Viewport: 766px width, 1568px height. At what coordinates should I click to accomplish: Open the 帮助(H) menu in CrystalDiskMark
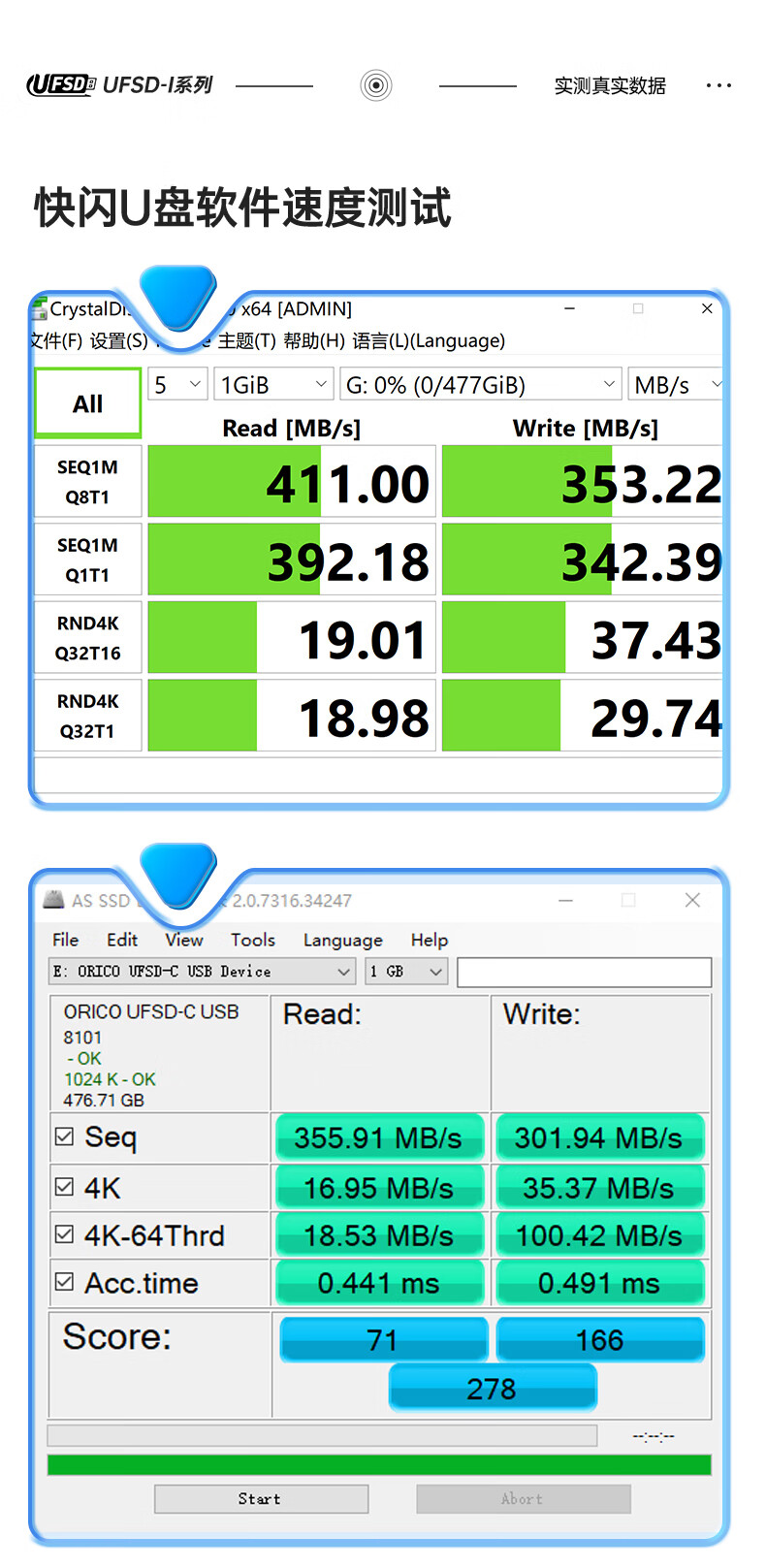coord(314,340)
